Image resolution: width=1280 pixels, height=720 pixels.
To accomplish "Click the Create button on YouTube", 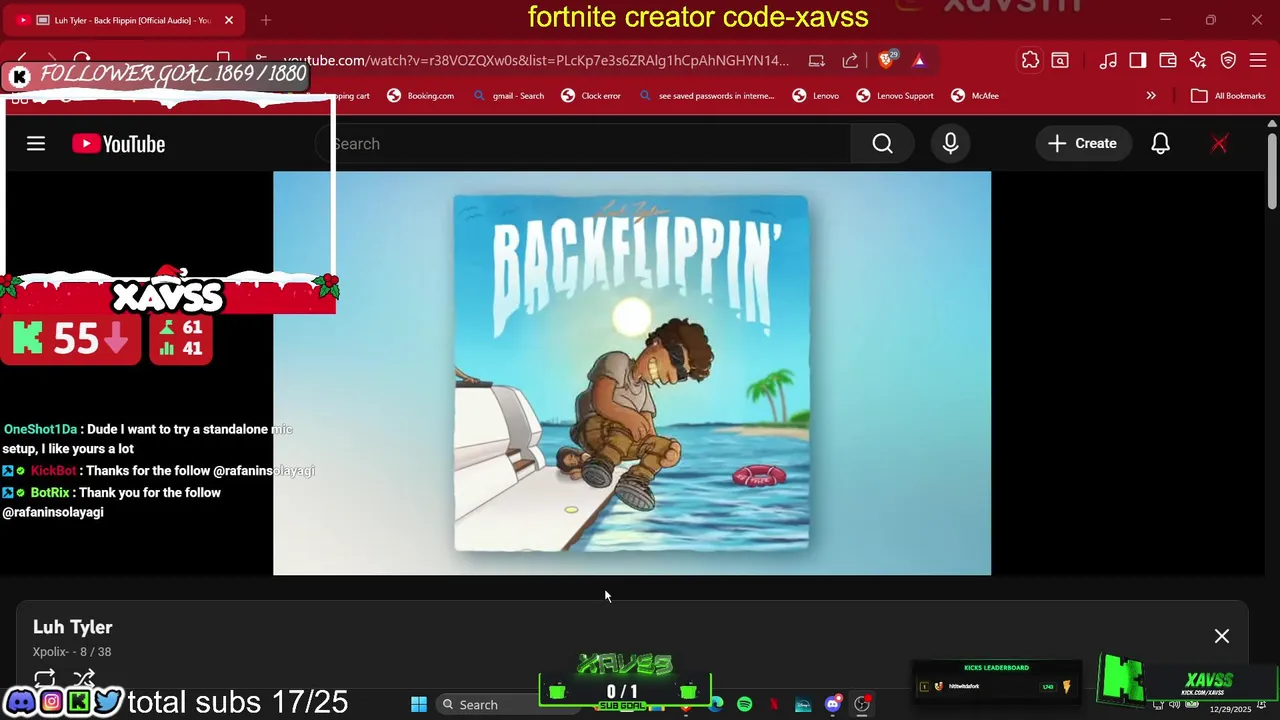I will pos(1082,144).
